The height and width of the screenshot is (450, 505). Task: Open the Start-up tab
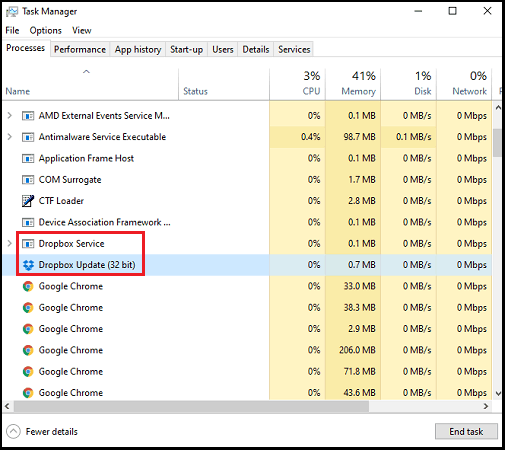pos(186,50)
